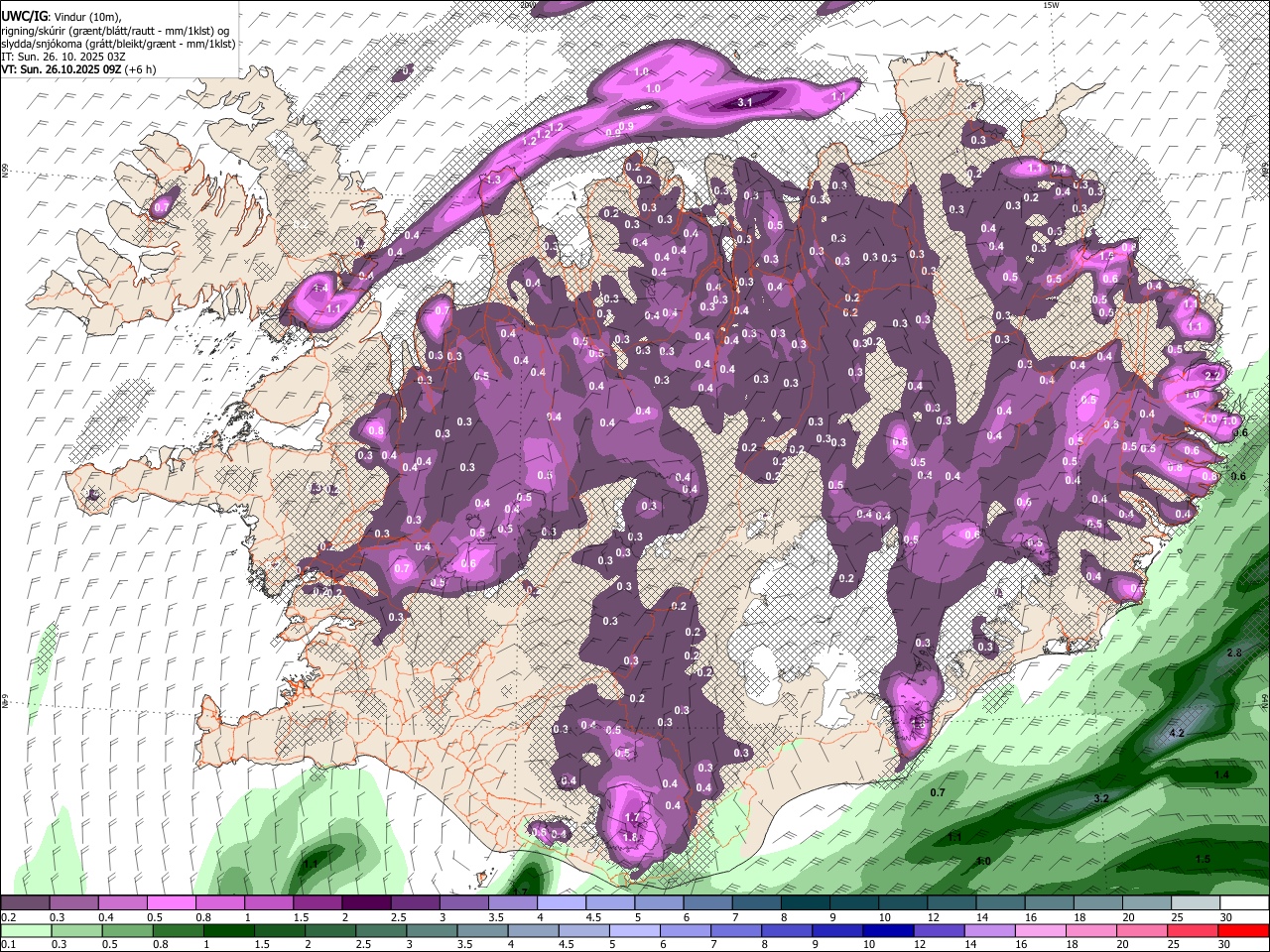Image resolution: width=1270 pixels, height=952 pixels.
Task: Select the "slydda/snjókoma" legend description line
Action: (x=118, y=44)
